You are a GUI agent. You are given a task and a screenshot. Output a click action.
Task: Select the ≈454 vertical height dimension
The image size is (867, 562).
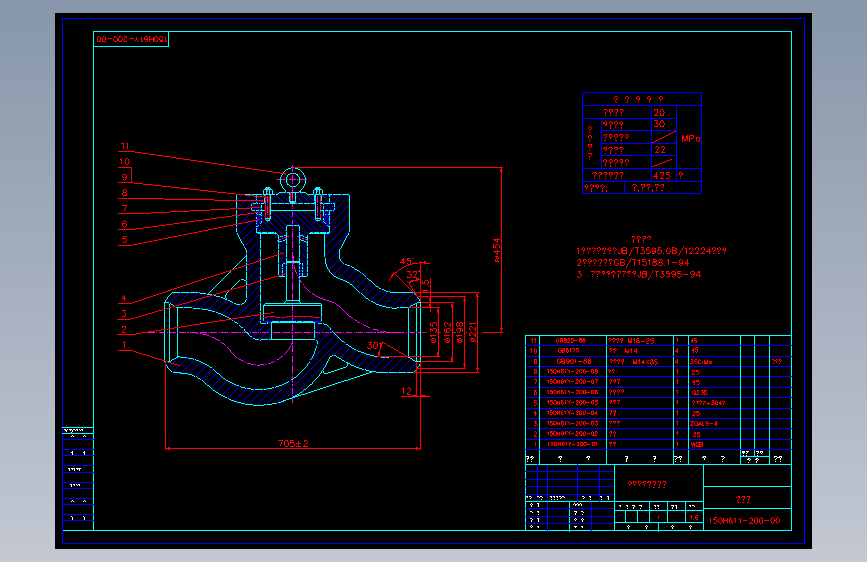click(x=497, y=249)
